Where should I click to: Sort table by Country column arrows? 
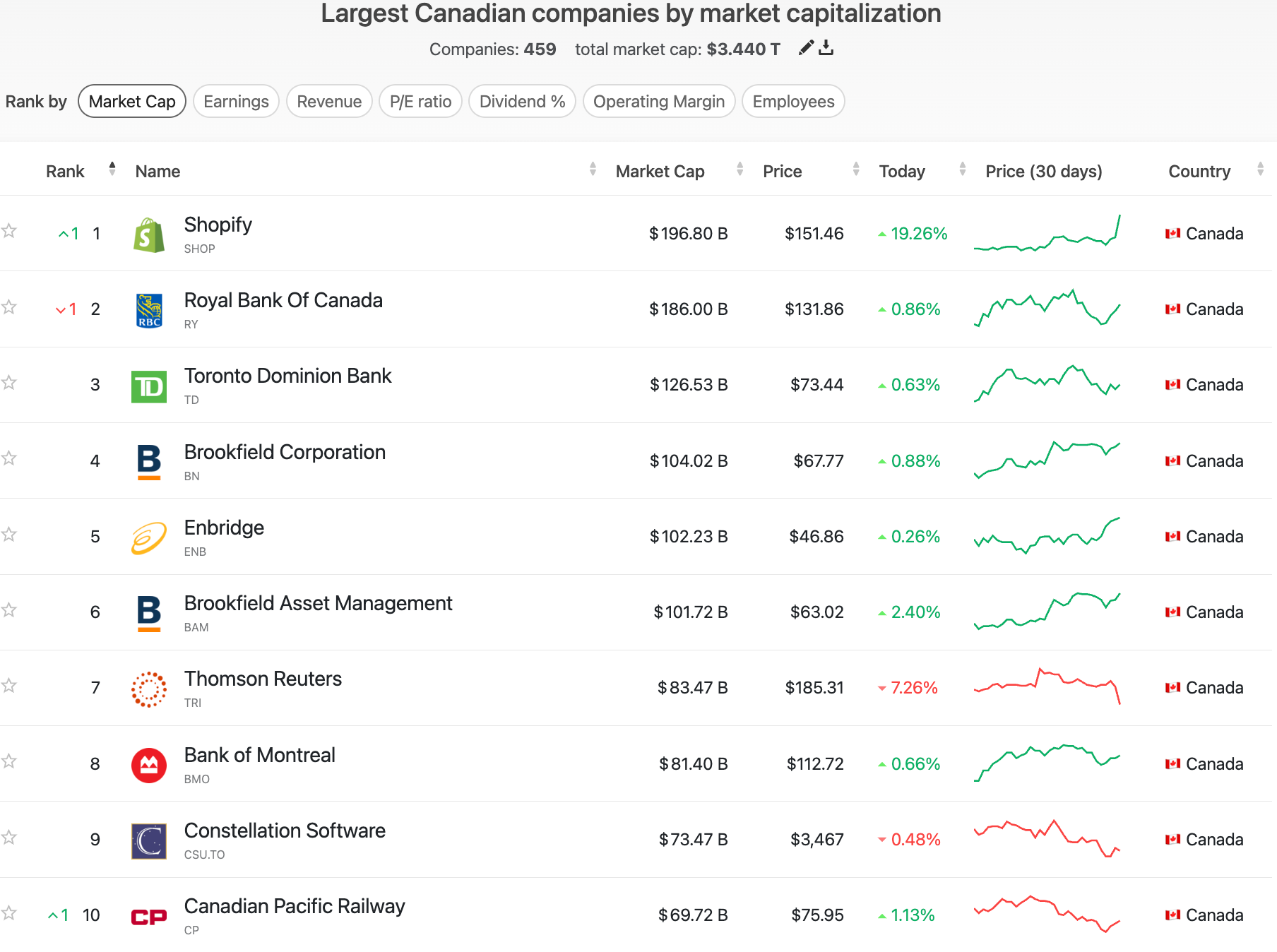[1261, 169]
